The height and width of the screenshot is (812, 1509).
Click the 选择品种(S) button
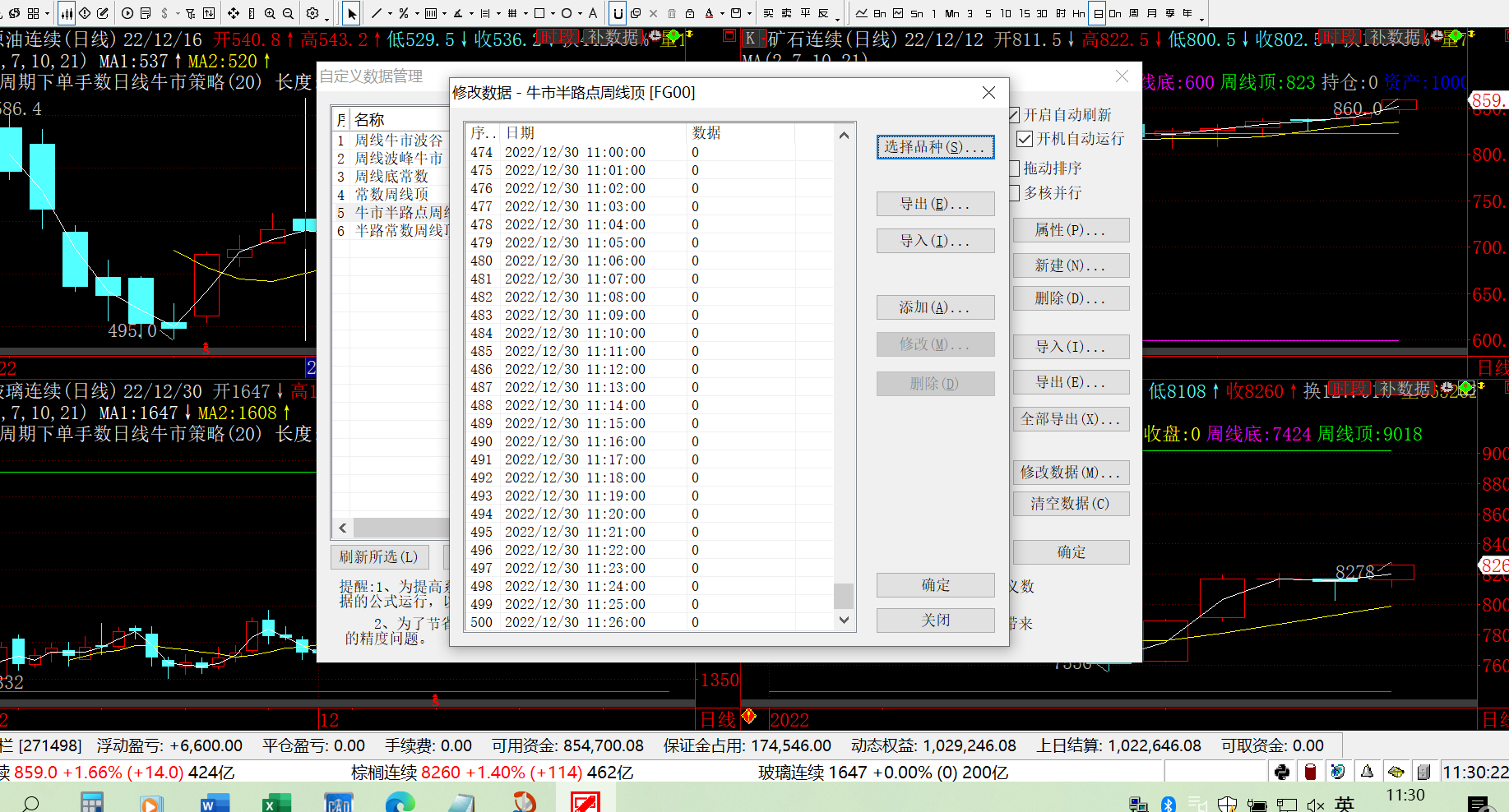pyautogui.click(x=935, y=147)
